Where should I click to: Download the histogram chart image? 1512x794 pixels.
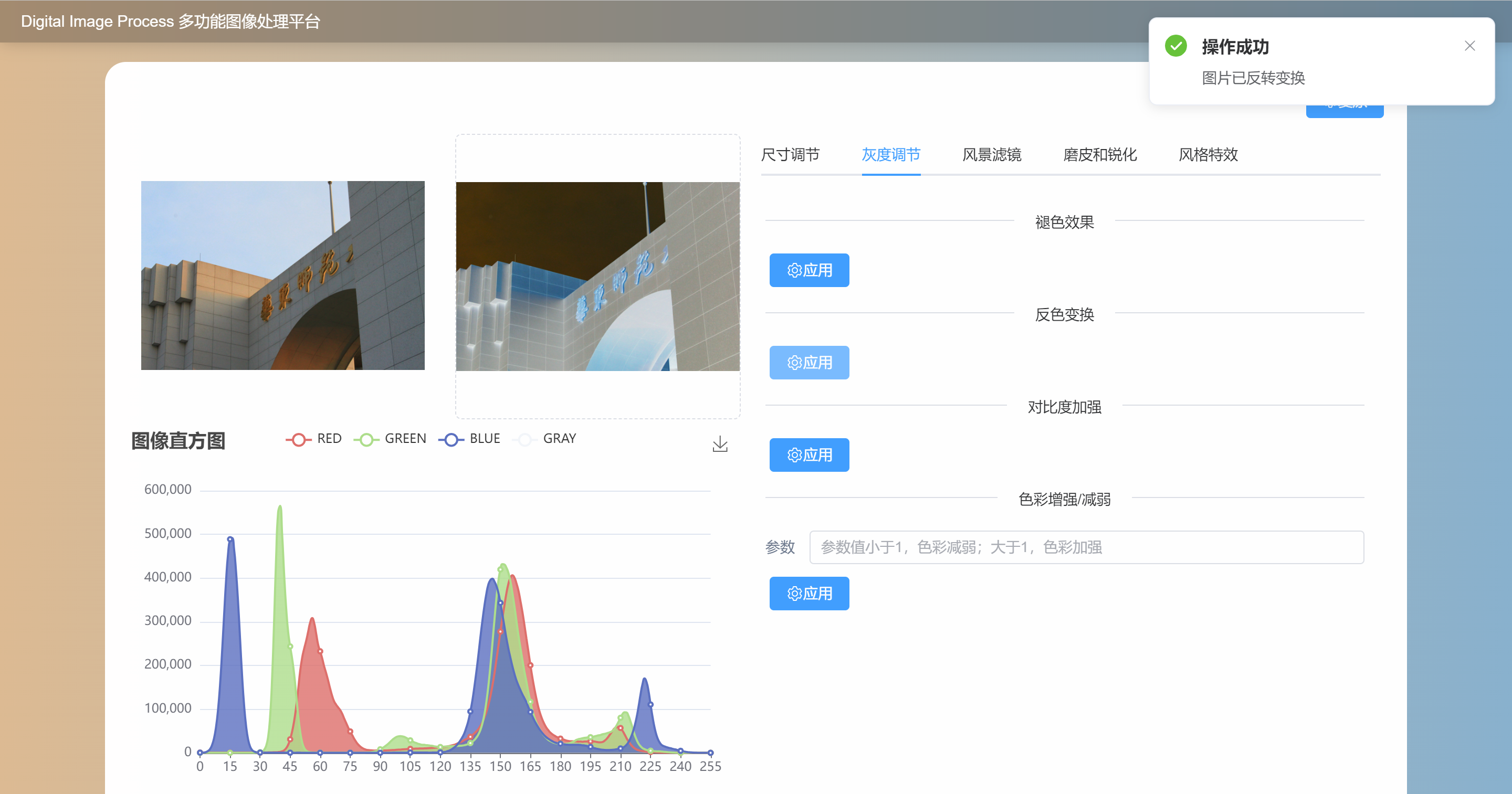[x=720, y=444]
